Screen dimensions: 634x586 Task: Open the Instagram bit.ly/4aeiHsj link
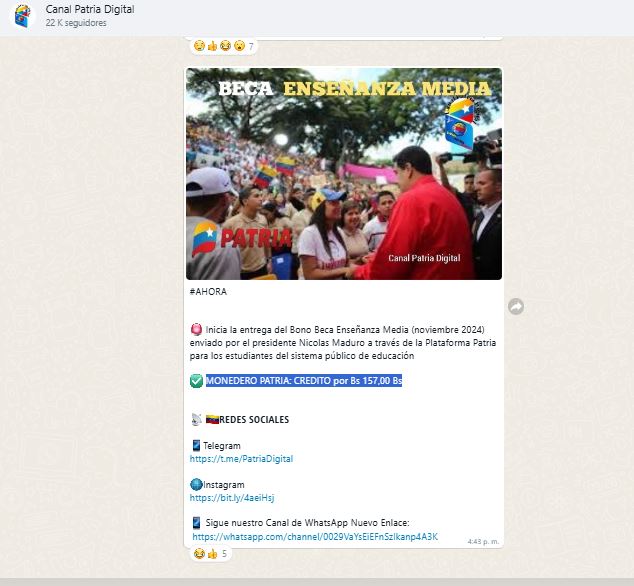(x=232, y=498)
